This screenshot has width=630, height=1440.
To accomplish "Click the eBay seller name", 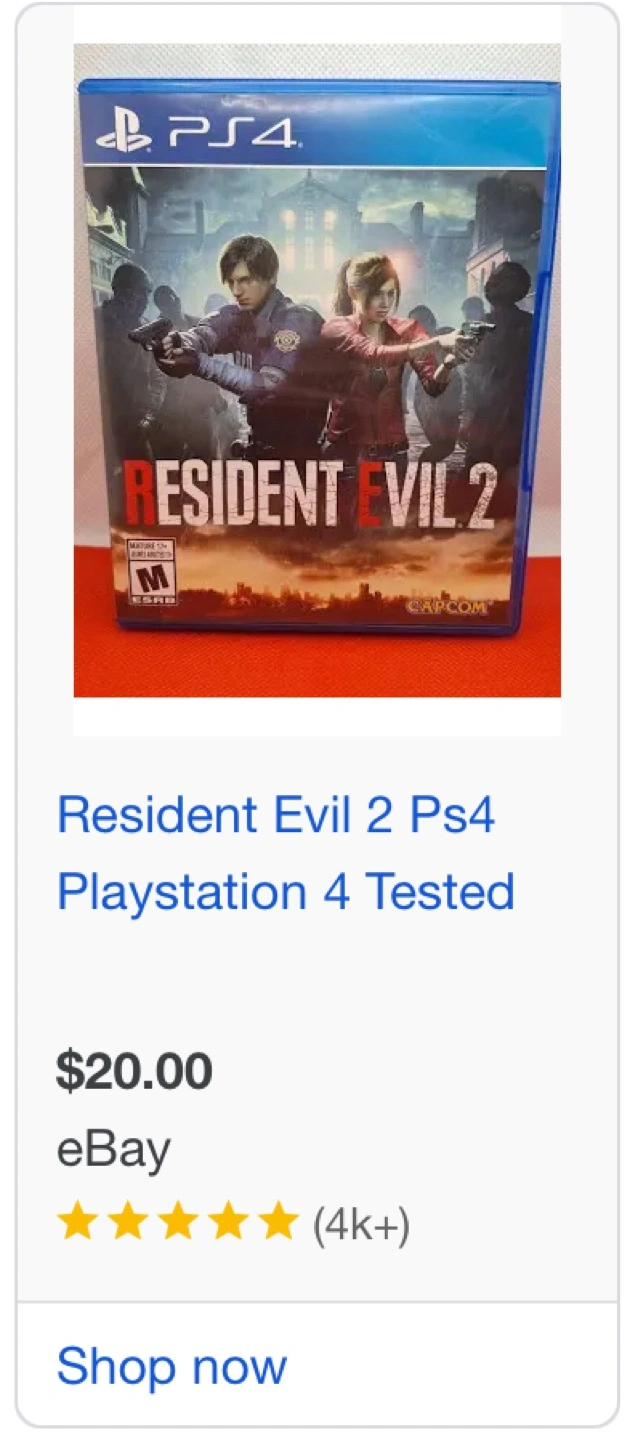I will click(x=114, y=1149).
